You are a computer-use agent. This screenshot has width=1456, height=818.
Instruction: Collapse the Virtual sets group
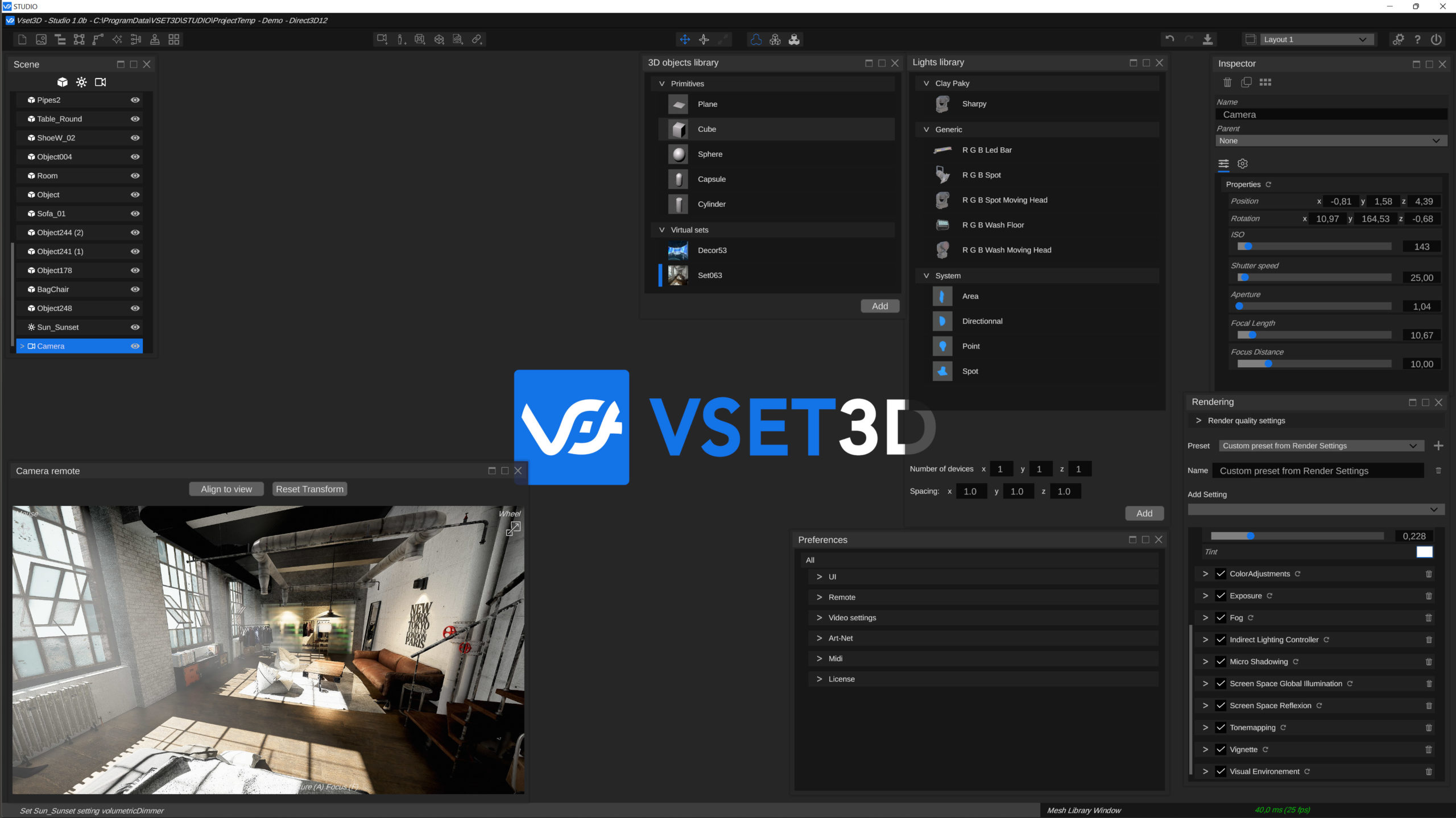pos(661,230)
